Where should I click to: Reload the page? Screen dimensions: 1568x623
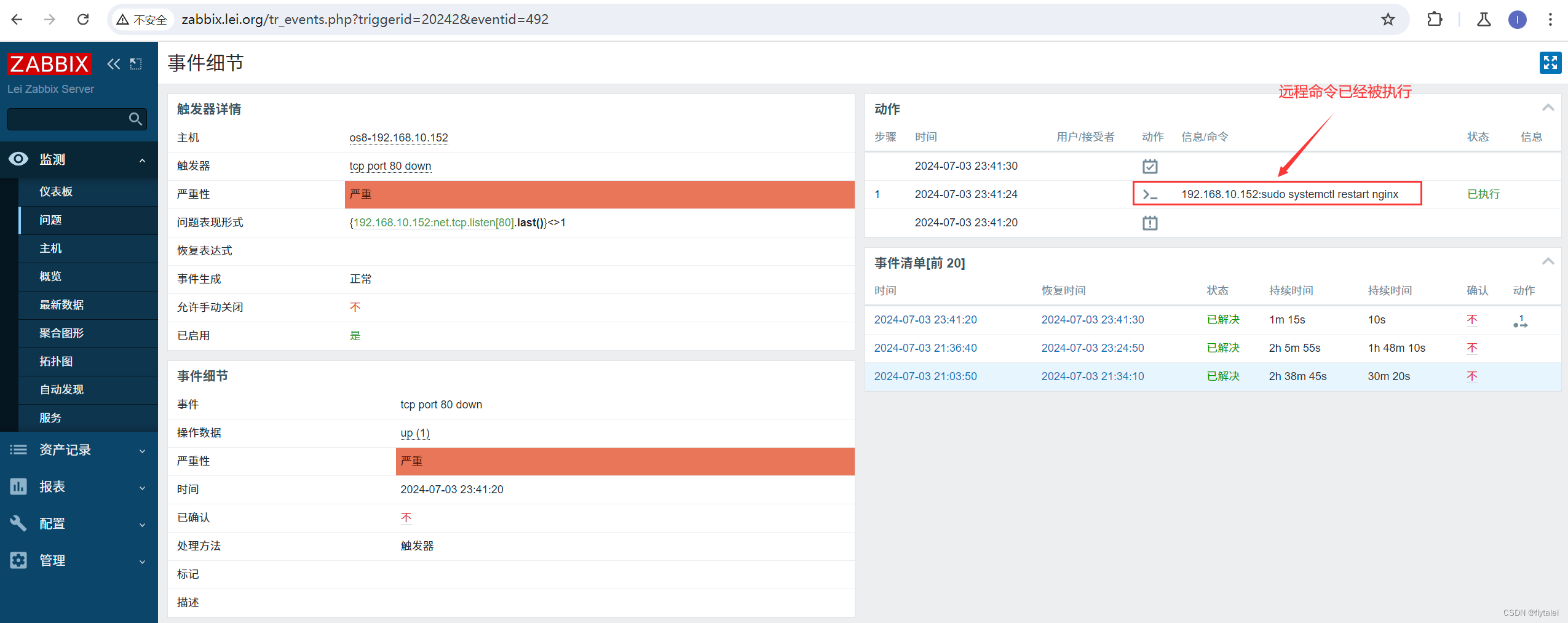(83, 20)
